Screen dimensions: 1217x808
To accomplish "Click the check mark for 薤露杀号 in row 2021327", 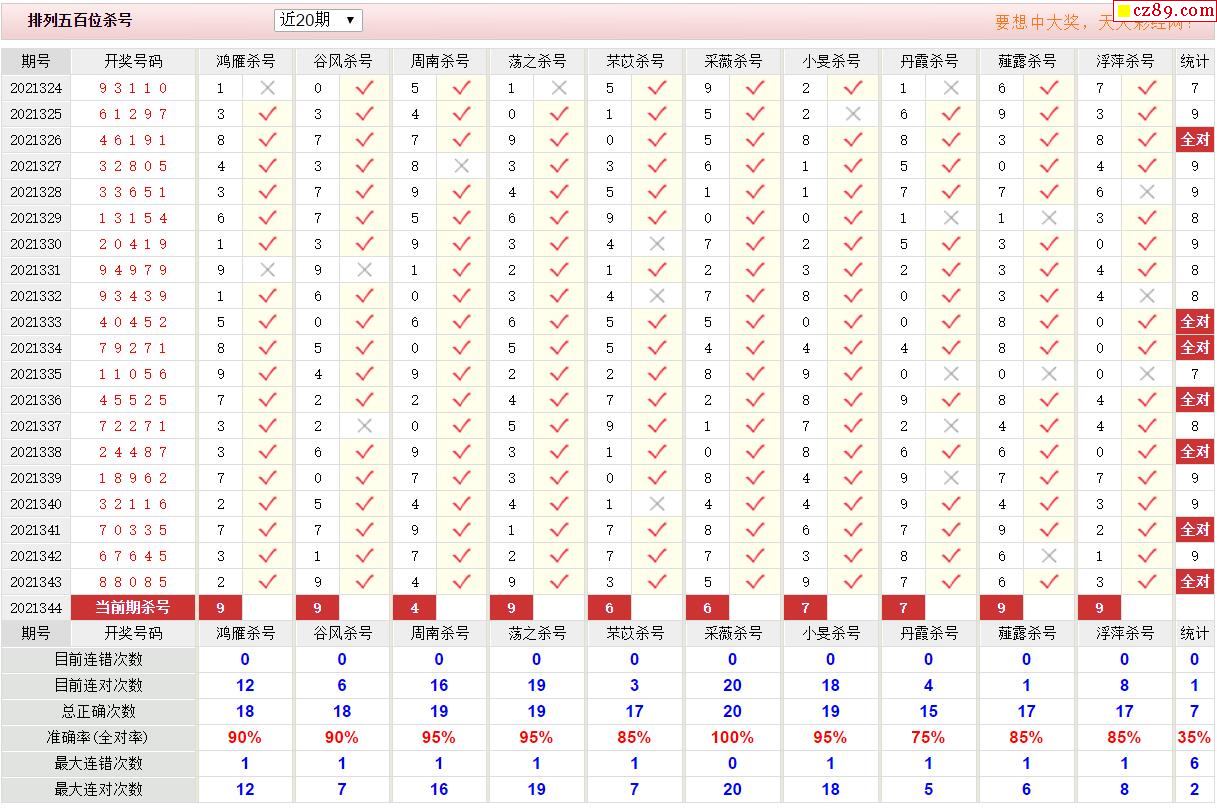I will point(1049,166).
